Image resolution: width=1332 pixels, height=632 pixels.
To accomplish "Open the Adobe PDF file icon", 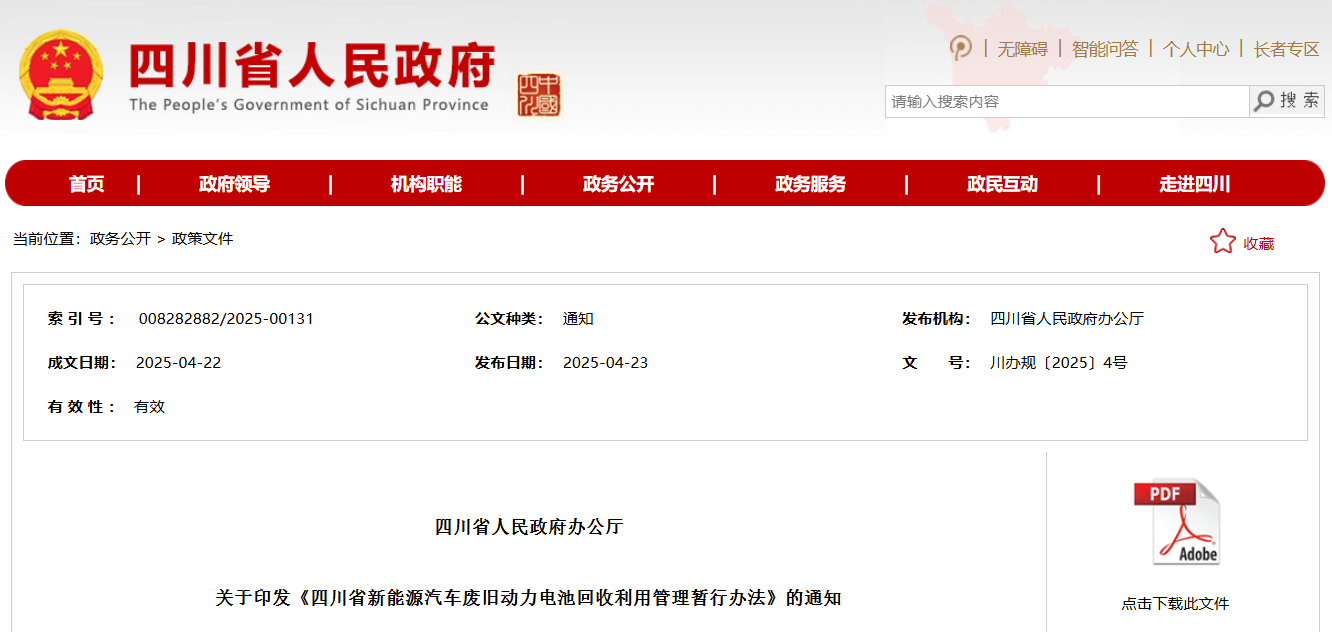I will (x=1176, y=522).
